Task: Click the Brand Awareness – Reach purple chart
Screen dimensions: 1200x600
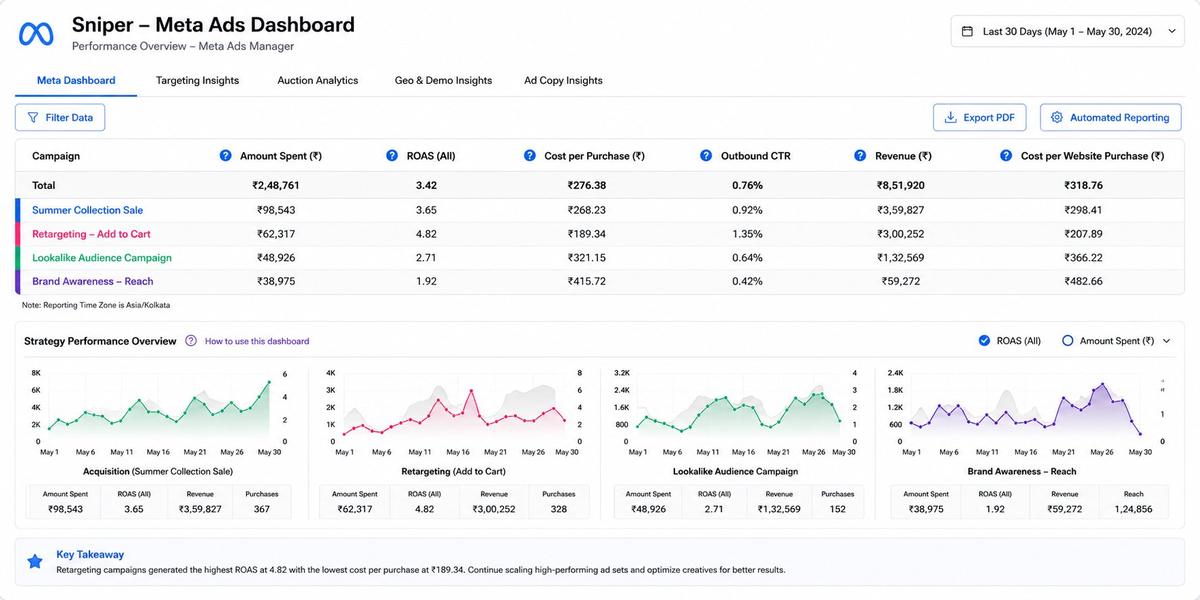Action: click(1026, 408)
